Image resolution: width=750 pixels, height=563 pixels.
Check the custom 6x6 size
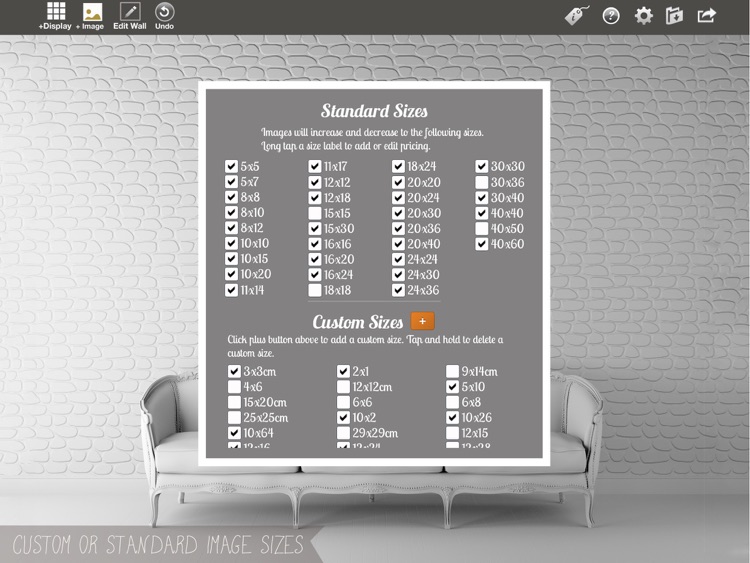pyautogui.click(x=343, y=402)
